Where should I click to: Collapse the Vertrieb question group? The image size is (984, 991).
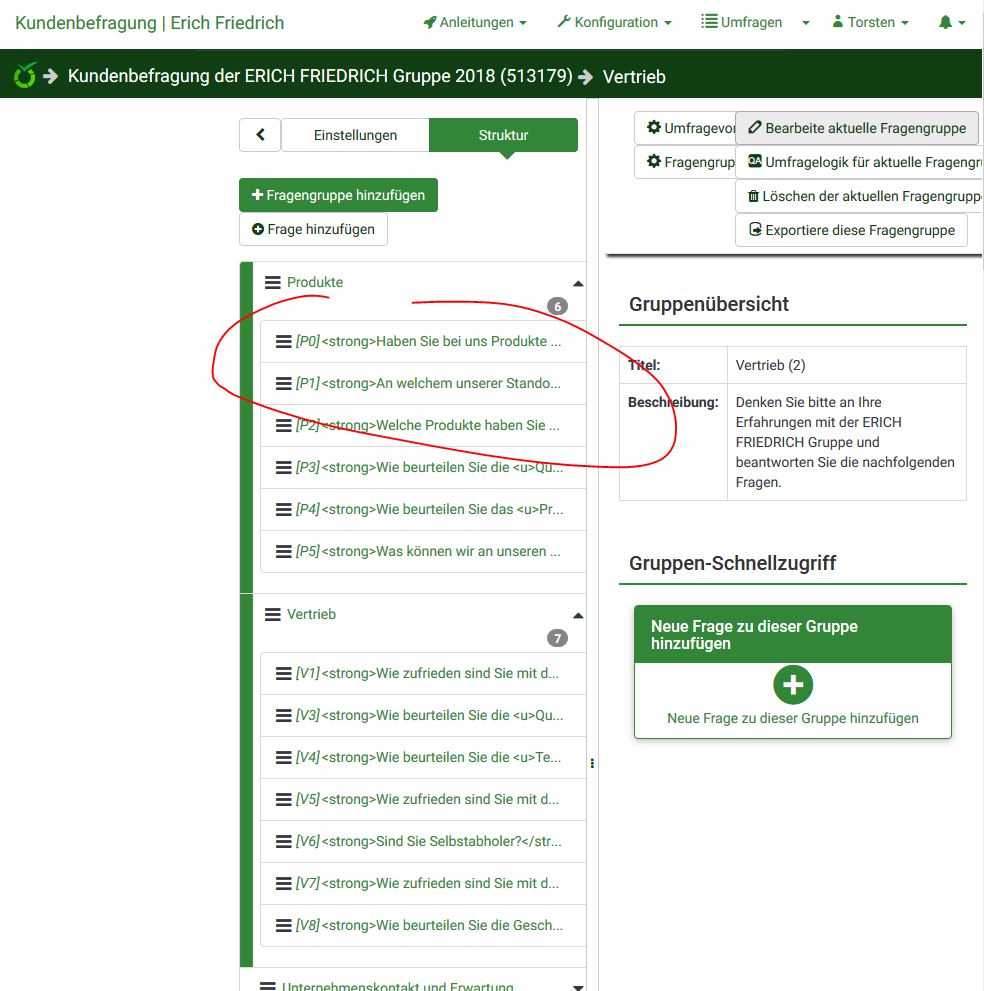pyautogui.click(x=577, y=616)
